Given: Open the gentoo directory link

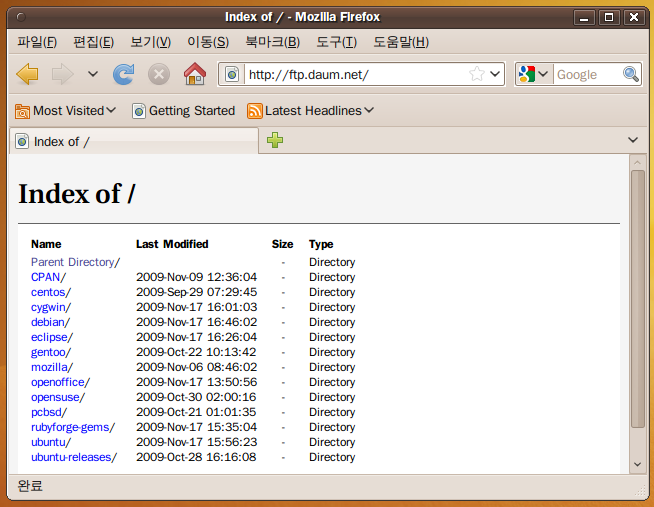Looking at the screenshot, I should pos(48,352).
